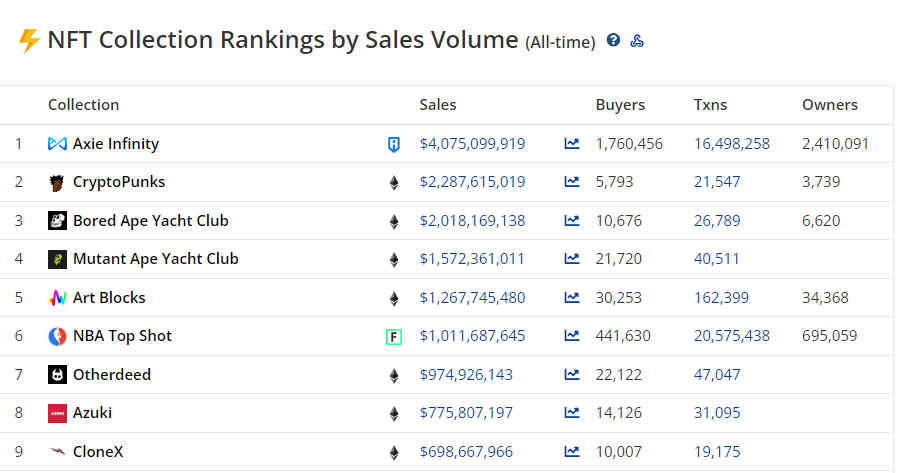Image resolution: width=899 pixels, height=473 pixels.
Task: Click the sales value $2,287,615,019
Action: click(x=472, y=182)
